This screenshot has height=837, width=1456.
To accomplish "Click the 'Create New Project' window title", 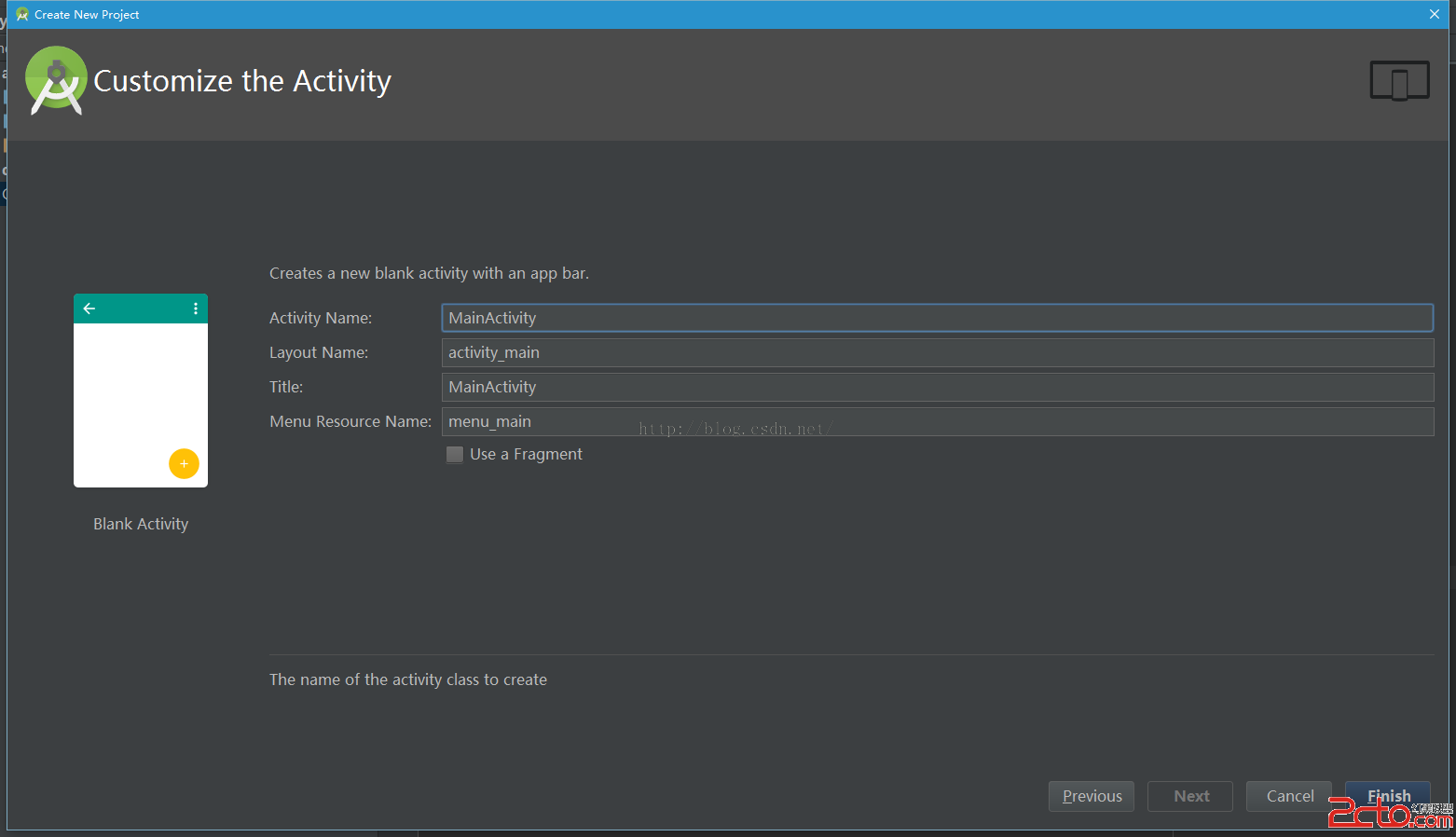I will click(87, 14).
